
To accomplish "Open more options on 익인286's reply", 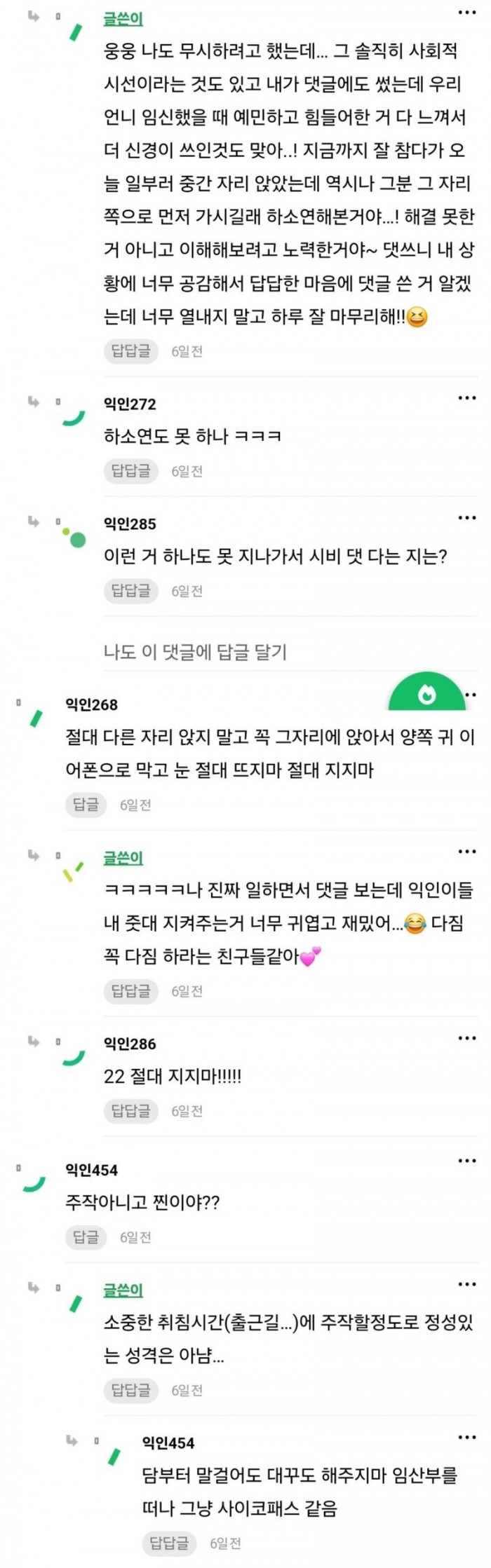I will point(466,1038).
